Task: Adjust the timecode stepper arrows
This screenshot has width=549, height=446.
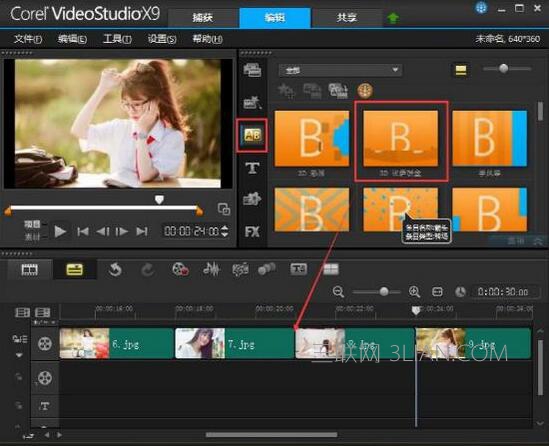Action: (224, 231)
